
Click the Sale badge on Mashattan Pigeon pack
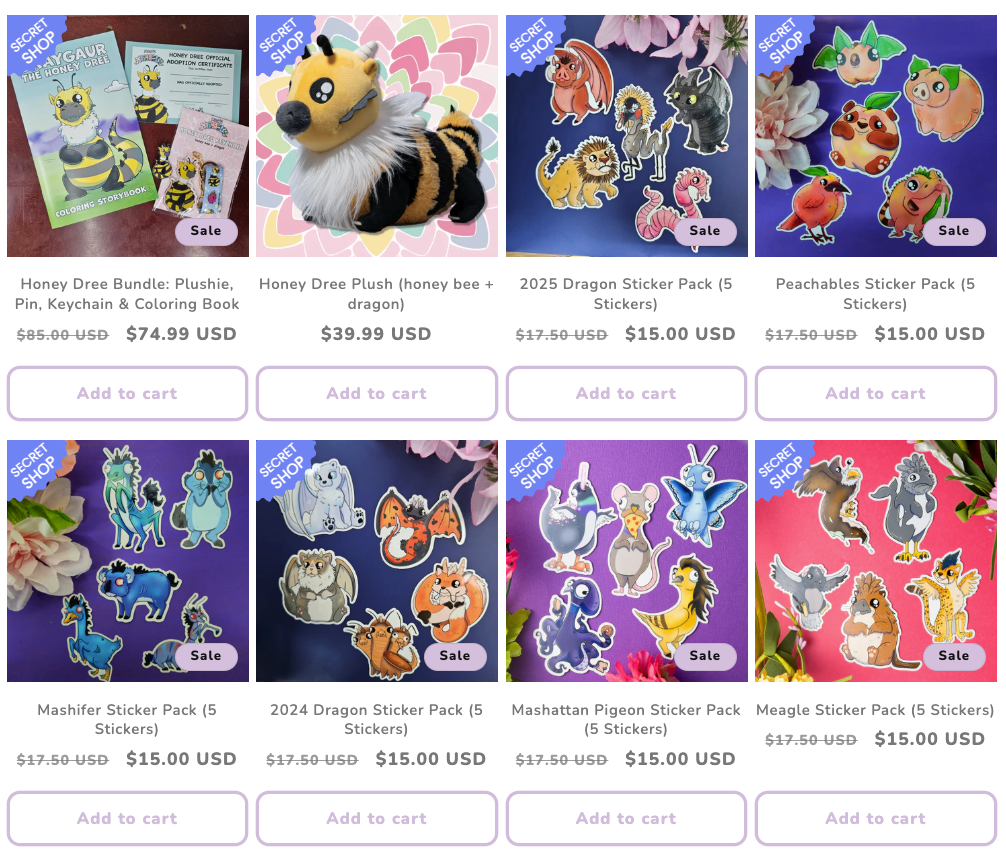704,656
